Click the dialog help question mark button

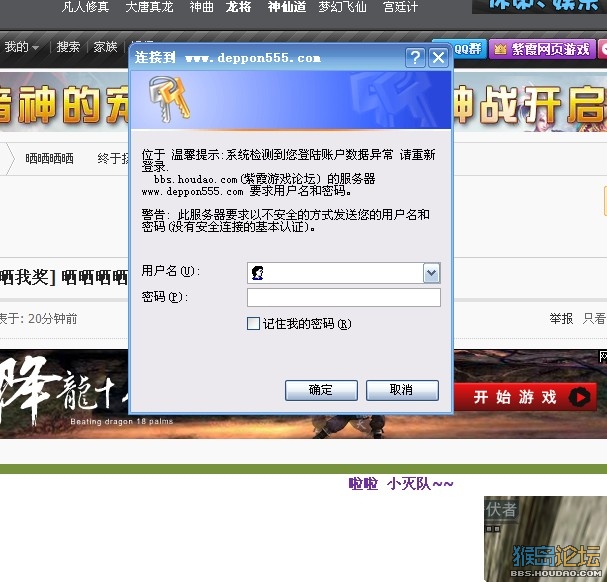click(x=415, y=58)
